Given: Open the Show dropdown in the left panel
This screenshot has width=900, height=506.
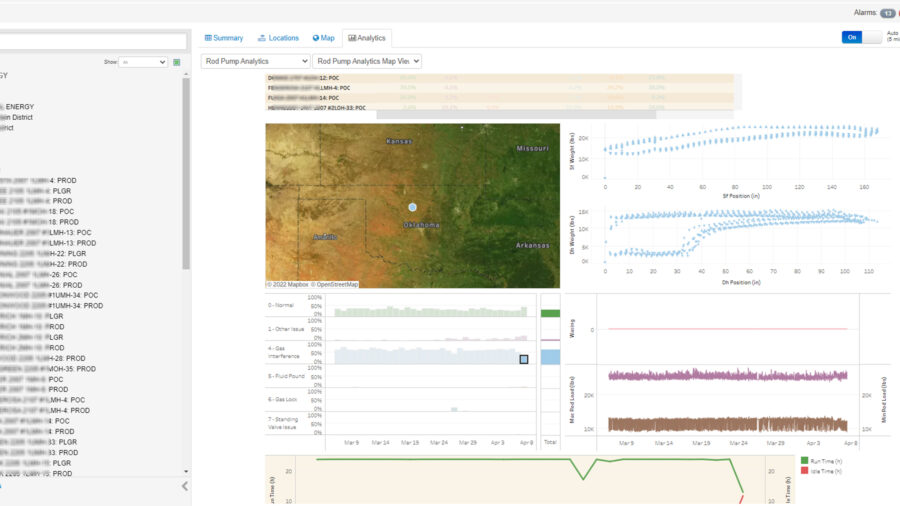Looking at the screenshot, I should [x=142, y=62].
